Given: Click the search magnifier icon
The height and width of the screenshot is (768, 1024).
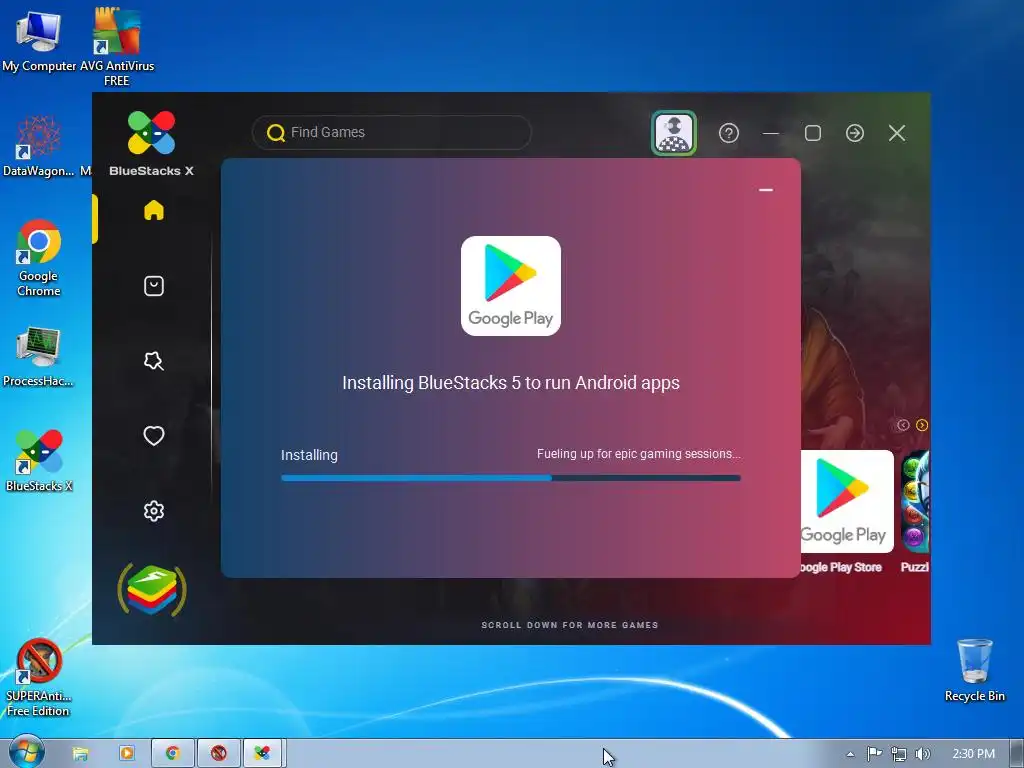Looking at the screenshot, I should coord(276,133).
